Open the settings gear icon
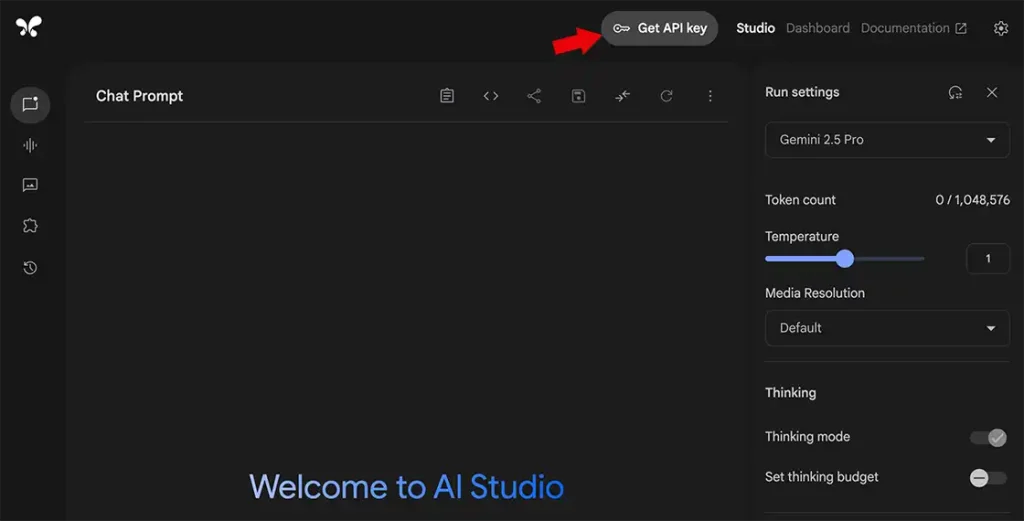This screenshot has width=1024, height=521. tap(1000, 28)
